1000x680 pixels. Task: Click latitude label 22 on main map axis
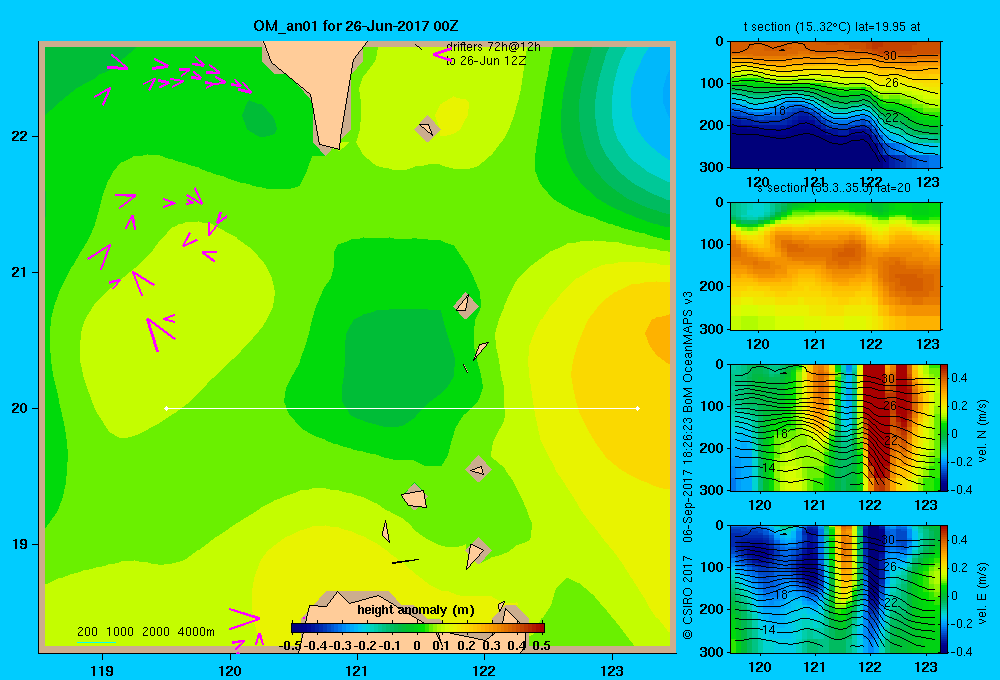click(20, 136)
